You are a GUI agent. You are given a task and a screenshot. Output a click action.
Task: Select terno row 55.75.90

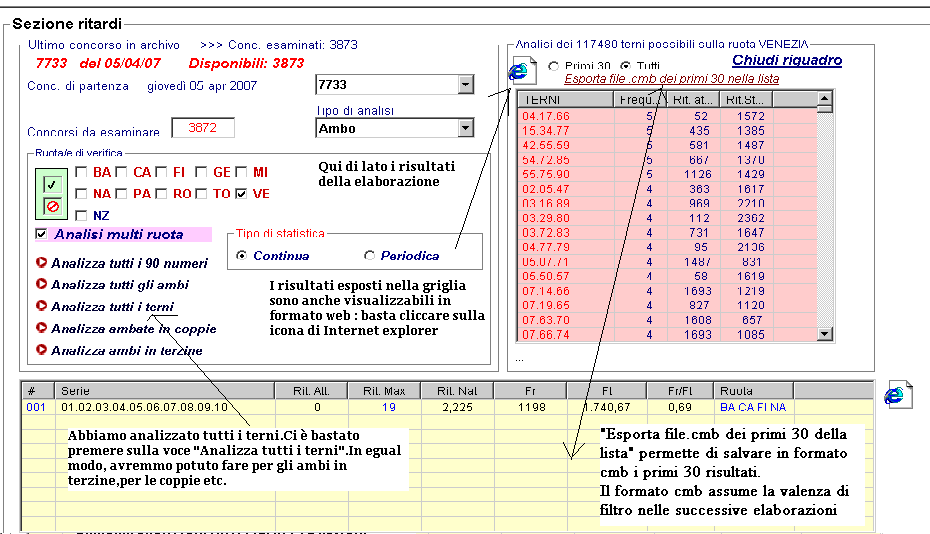(x=668, y=174)
